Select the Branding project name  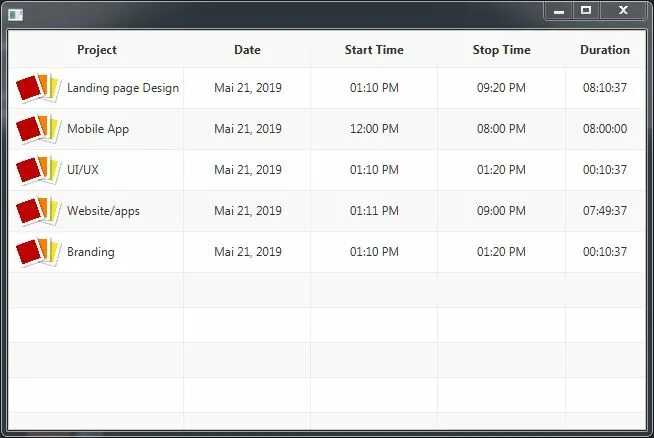click(x=91, y=252)
